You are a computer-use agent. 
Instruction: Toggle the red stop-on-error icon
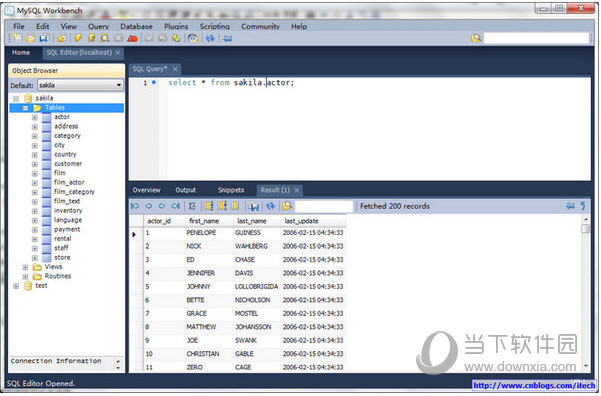point(132,38)
